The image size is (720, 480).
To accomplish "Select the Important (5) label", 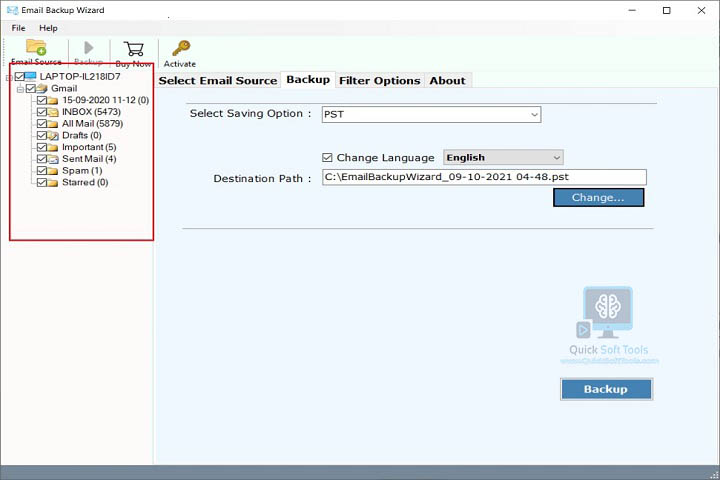I will click(89, 147).
